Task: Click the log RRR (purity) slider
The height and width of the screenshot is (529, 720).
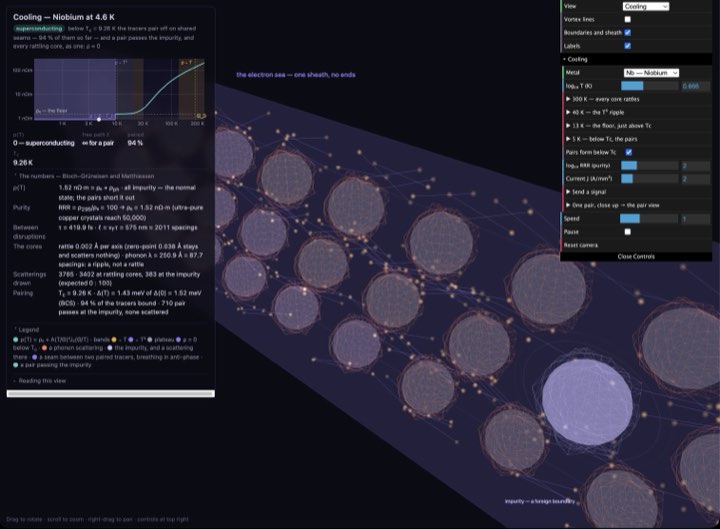Action: coord(649,165)
